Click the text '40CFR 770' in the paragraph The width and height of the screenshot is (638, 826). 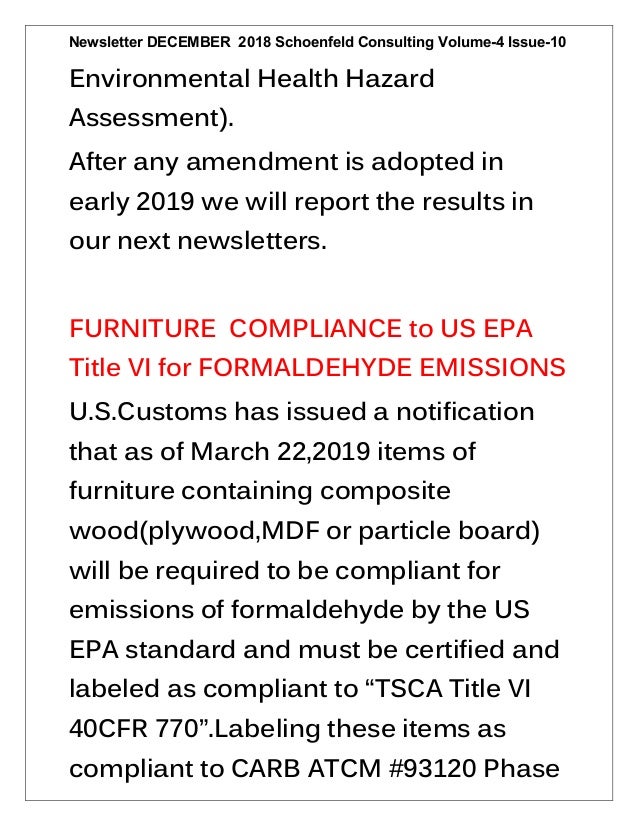pyautogui.click(x=133, y=730)
